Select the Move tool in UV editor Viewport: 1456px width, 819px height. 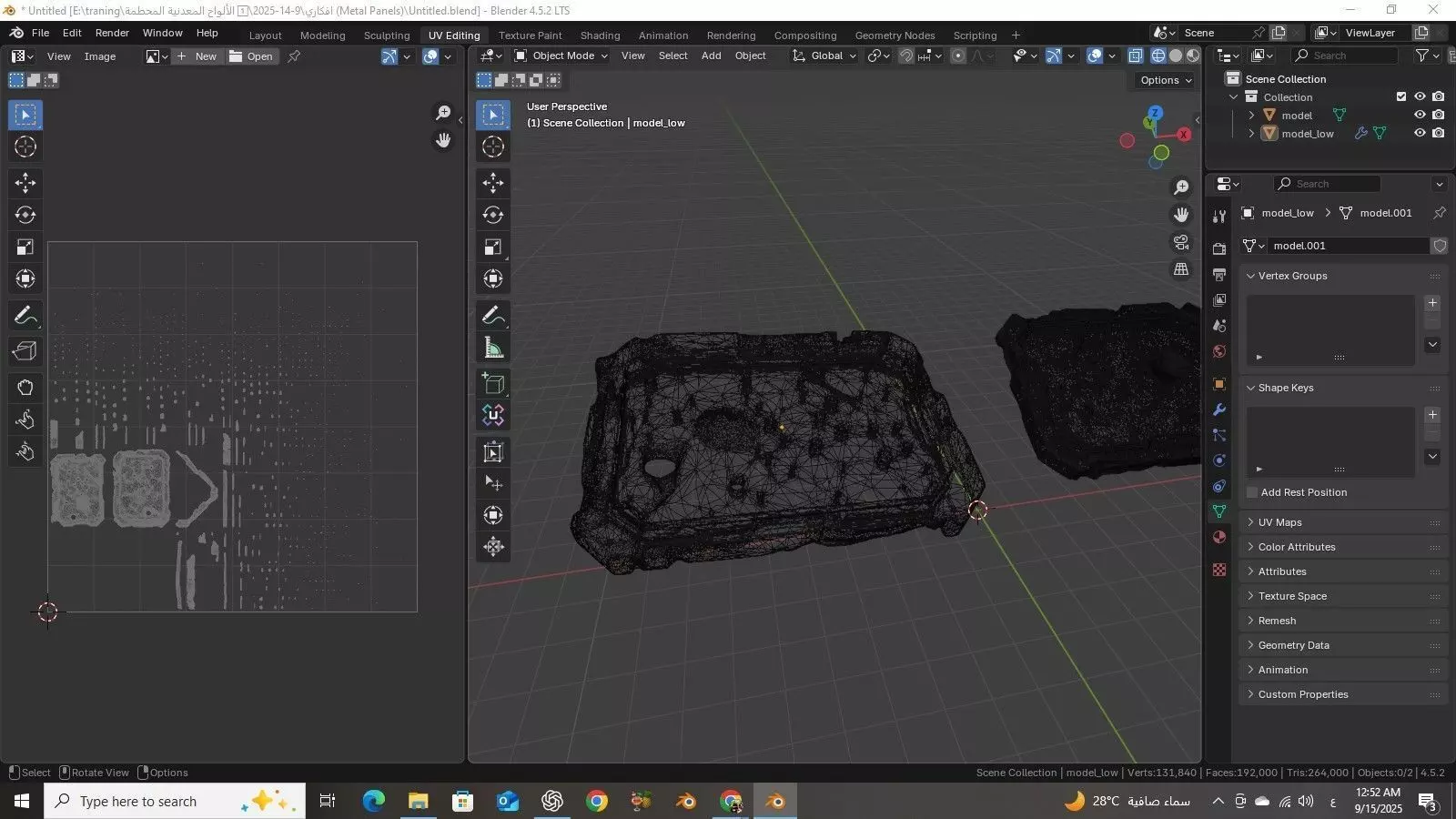click(x=25, y=183)
